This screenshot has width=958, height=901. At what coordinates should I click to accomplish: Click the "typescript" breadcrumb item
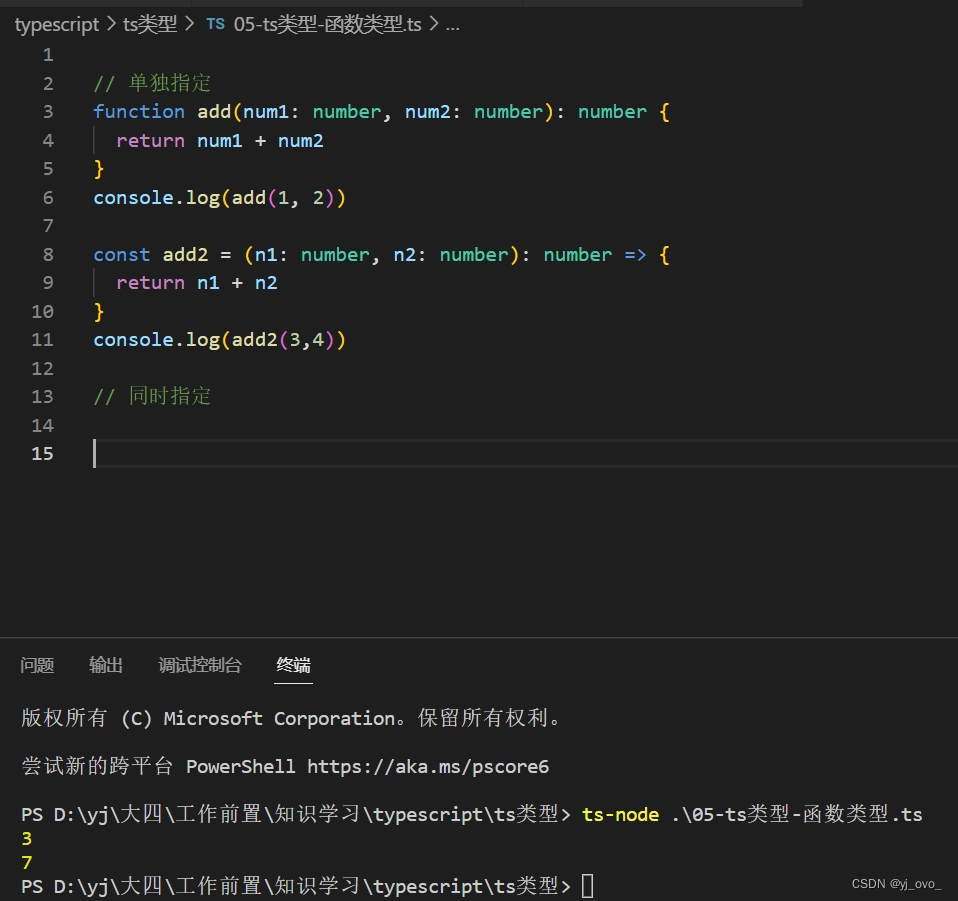coord(56,24)
